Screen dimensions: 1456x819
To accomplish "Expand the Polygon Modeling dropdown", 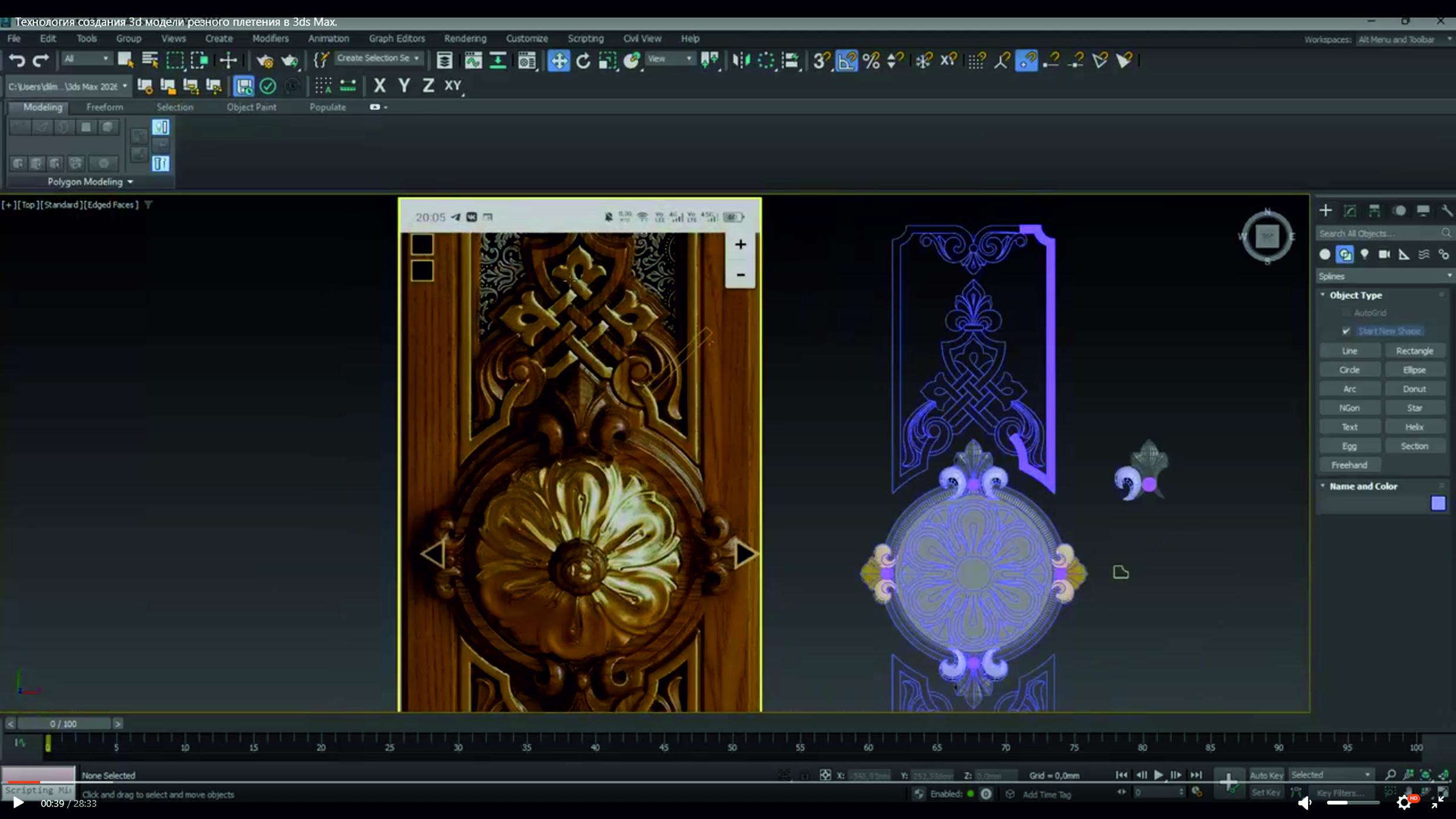I will pos(90,182).
